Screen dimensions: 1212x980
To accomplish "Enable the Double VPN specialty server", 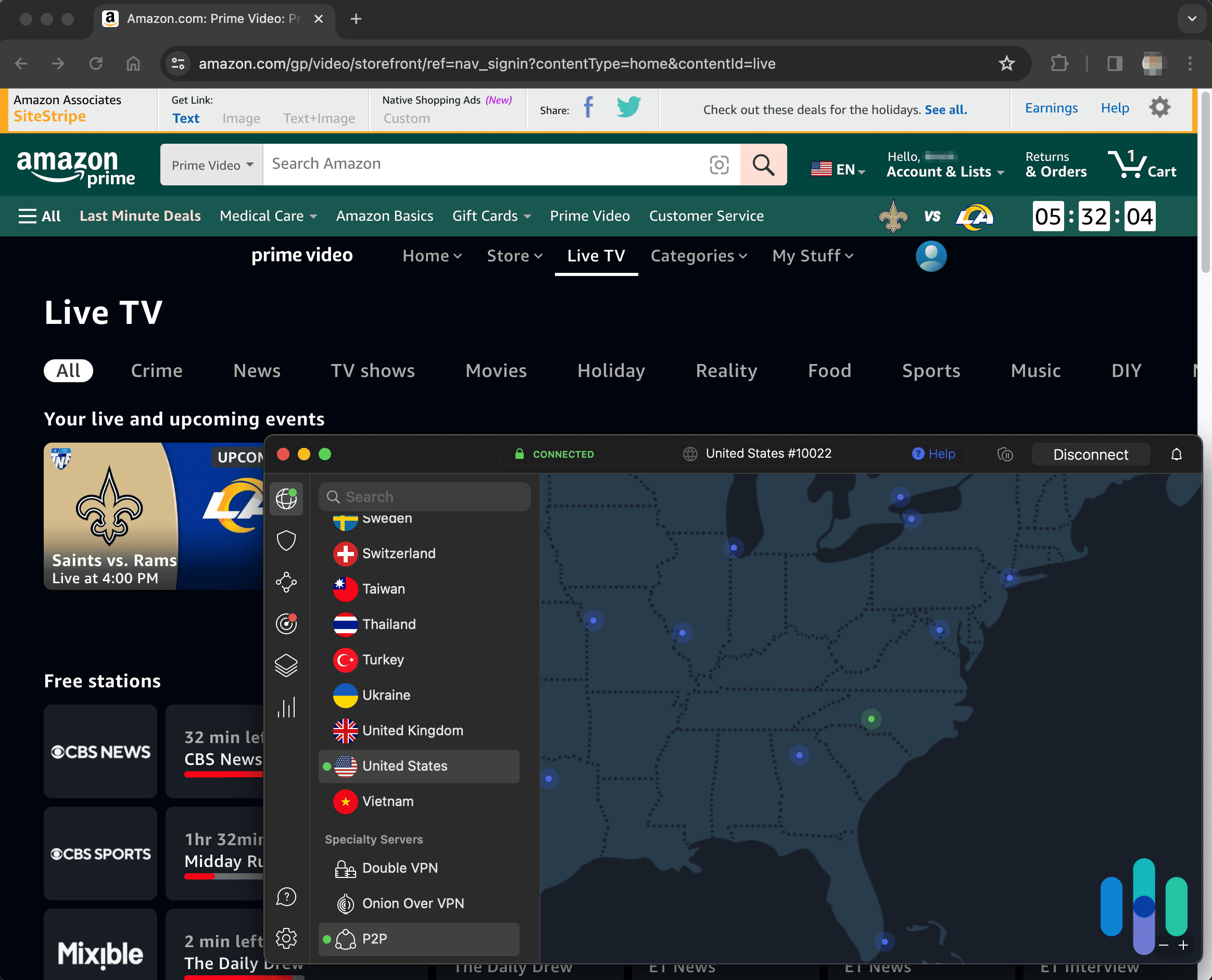I will pyautogui.click(x=400, y=868).
